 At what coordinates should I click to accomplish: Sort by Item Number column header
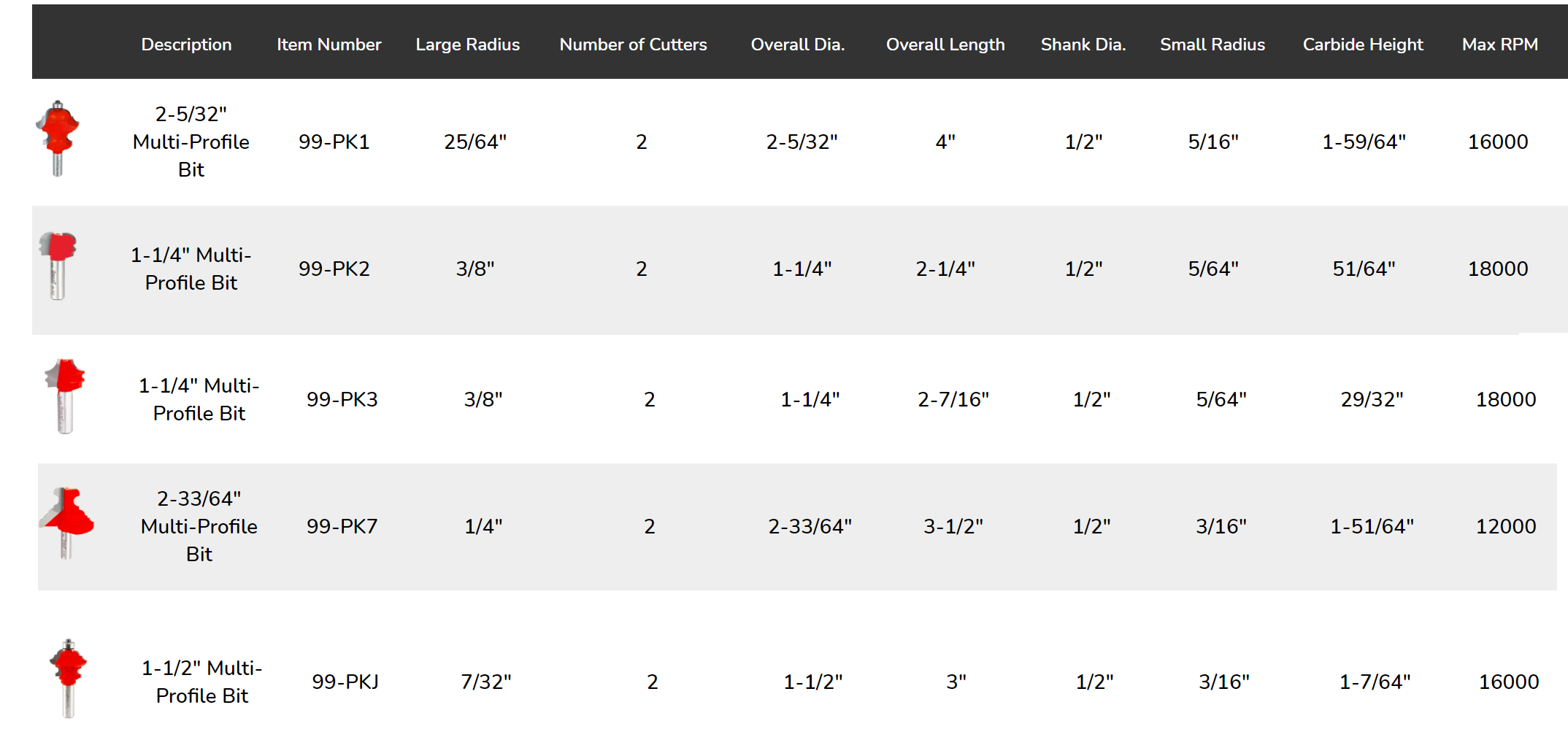(328, 45)
